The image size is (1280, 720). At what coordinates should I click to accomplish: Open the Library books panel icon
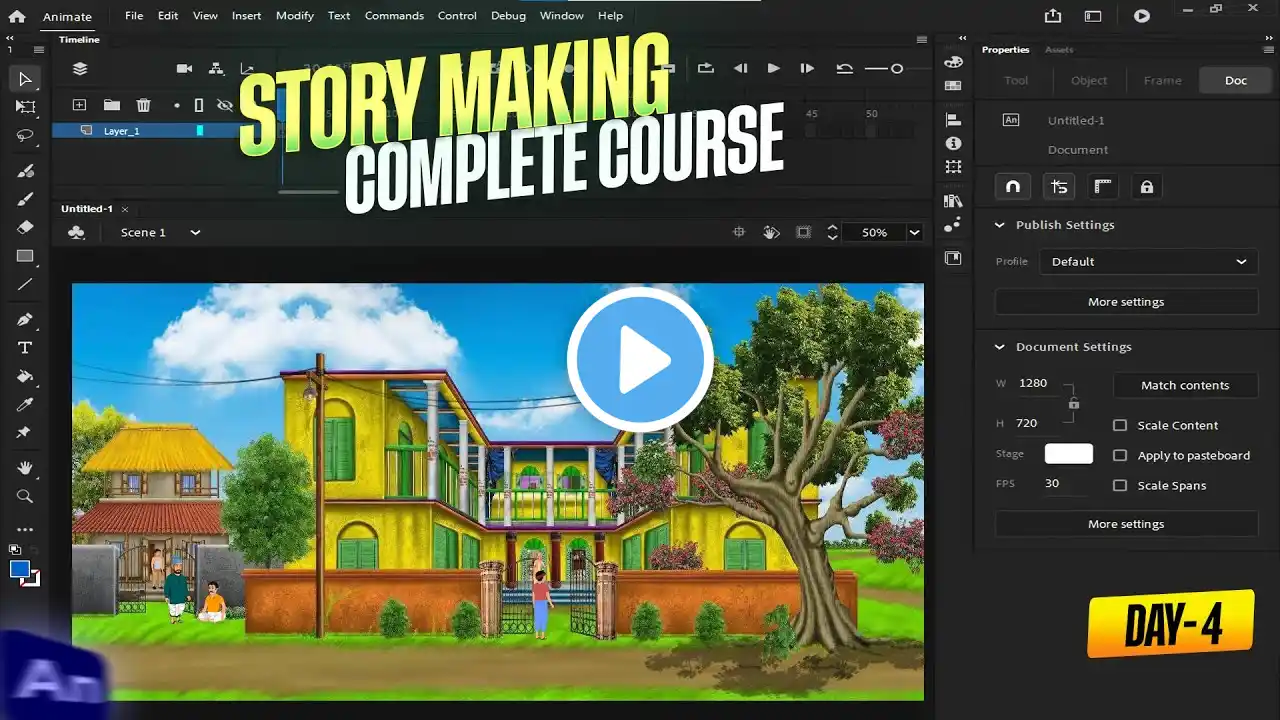click(x=953, y=201)
